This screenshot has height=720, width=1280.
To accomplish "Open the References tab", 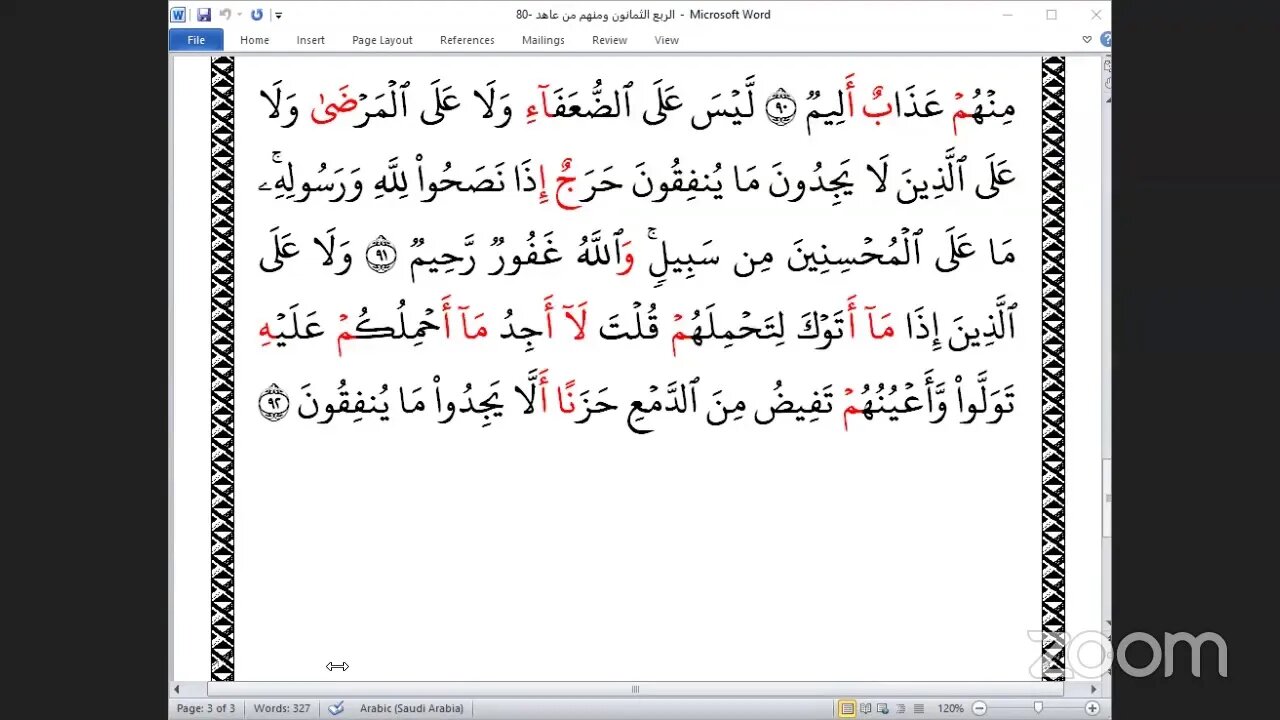I will coord(467,40).
